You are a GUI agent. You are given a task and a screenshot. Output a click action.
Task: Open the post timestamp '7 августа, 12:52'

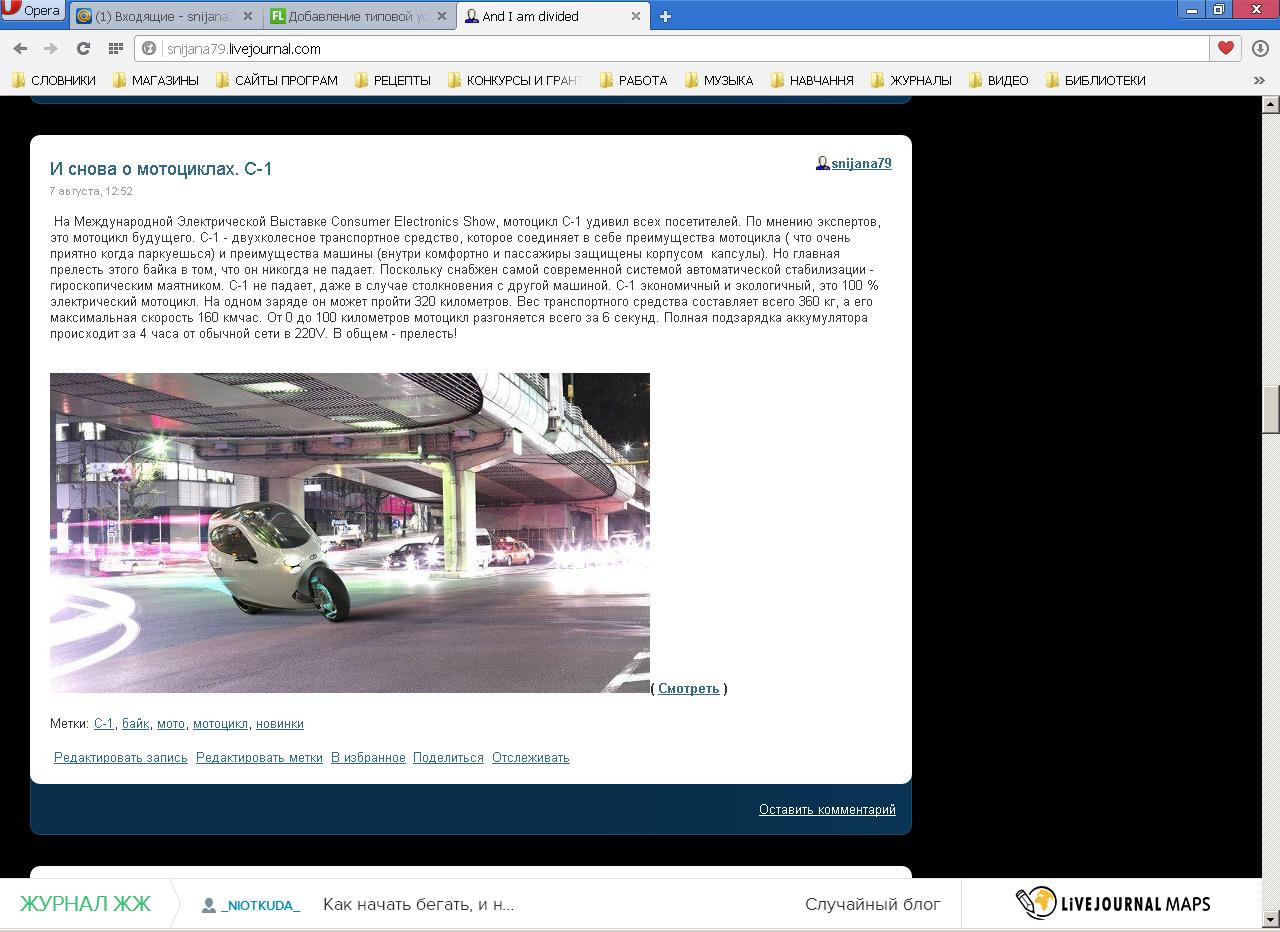point(91,191)
